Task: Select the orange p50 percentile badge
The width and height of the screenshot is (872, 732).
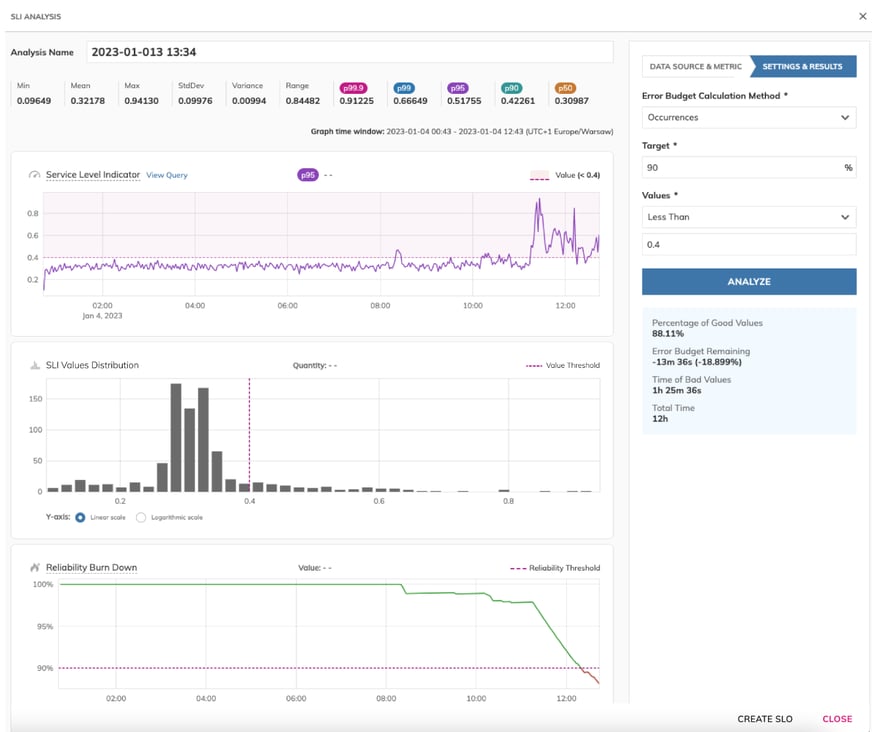Action: click(x=565, y=88)
